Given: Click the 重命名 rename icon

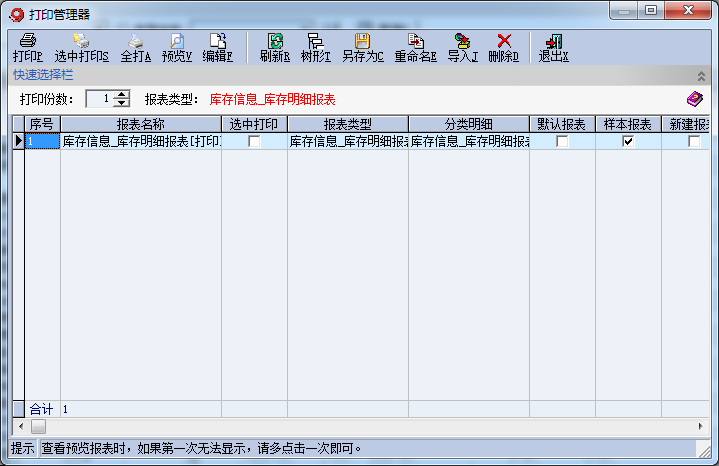Looking at the screenshot, I should [415, 41].
